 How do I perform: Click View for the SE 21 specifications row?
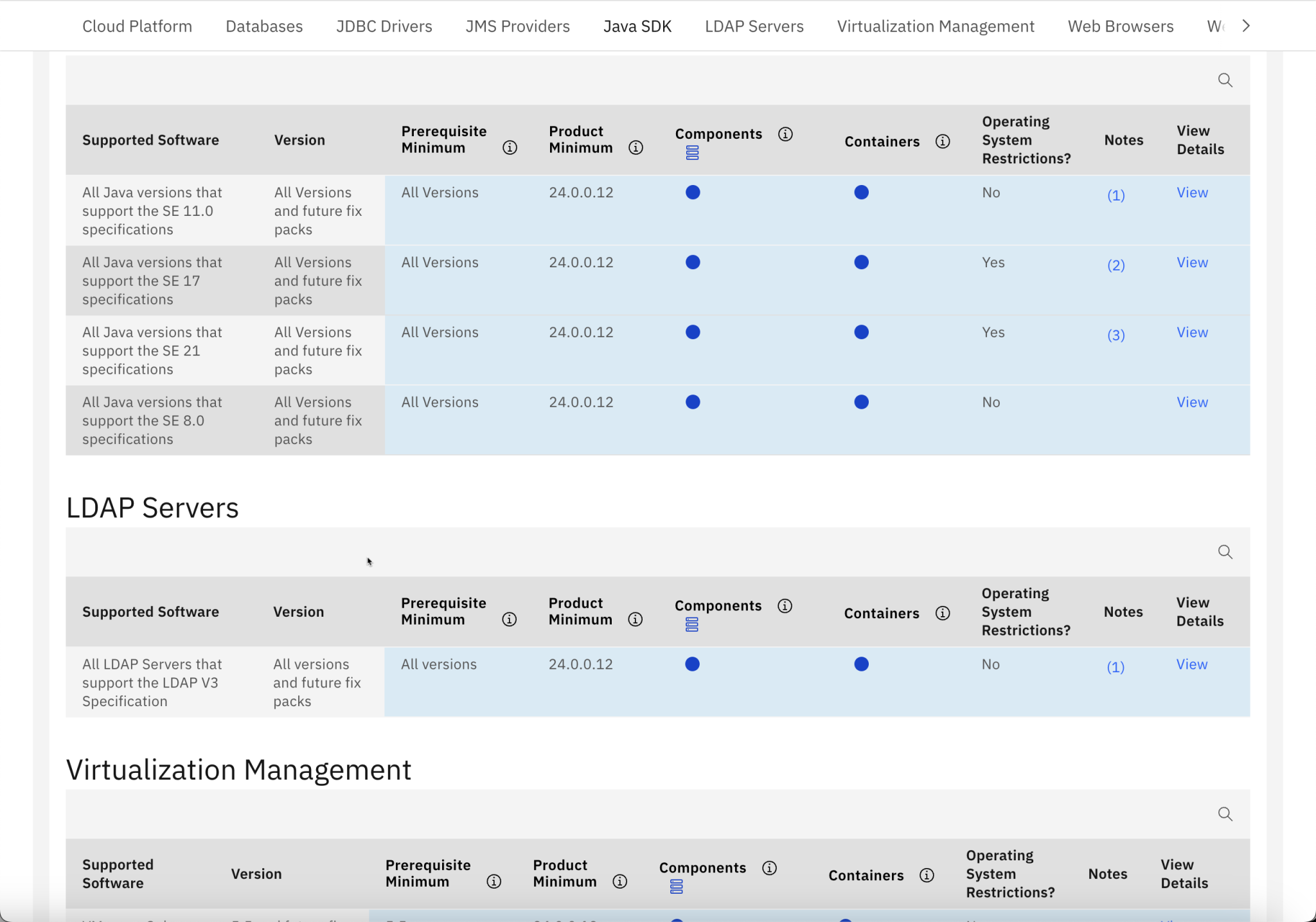point(1191,332)
